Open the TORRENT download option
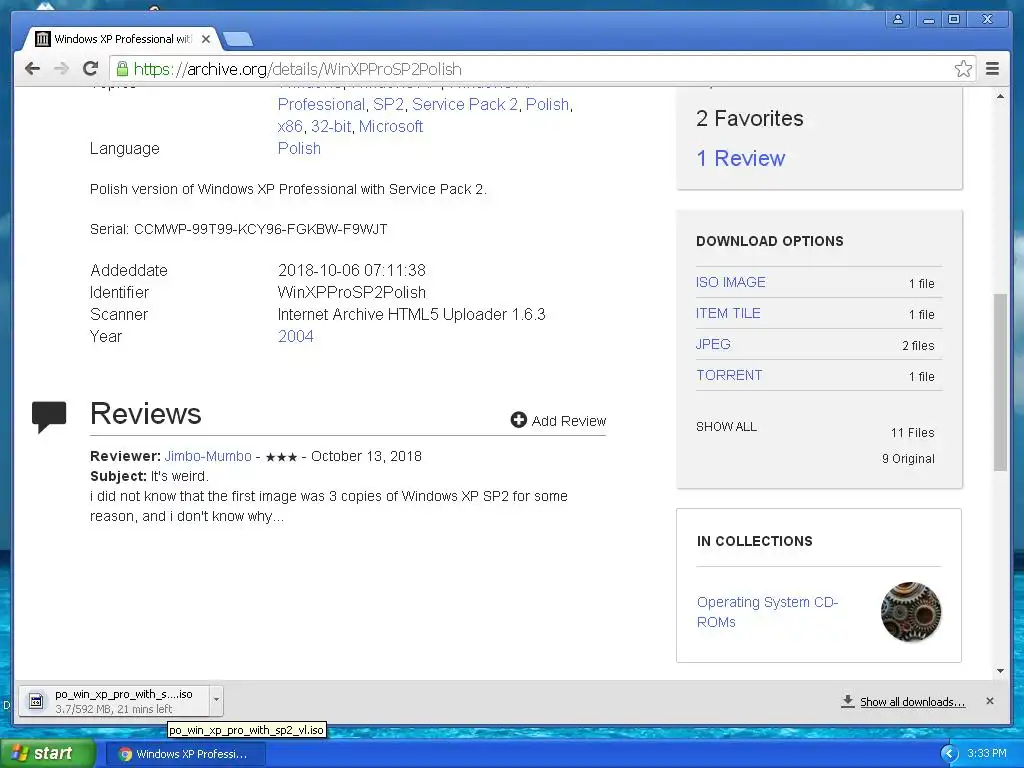The height and width of the screenshot is (768, 1024). pyautogui.click(x=729, y=375)
